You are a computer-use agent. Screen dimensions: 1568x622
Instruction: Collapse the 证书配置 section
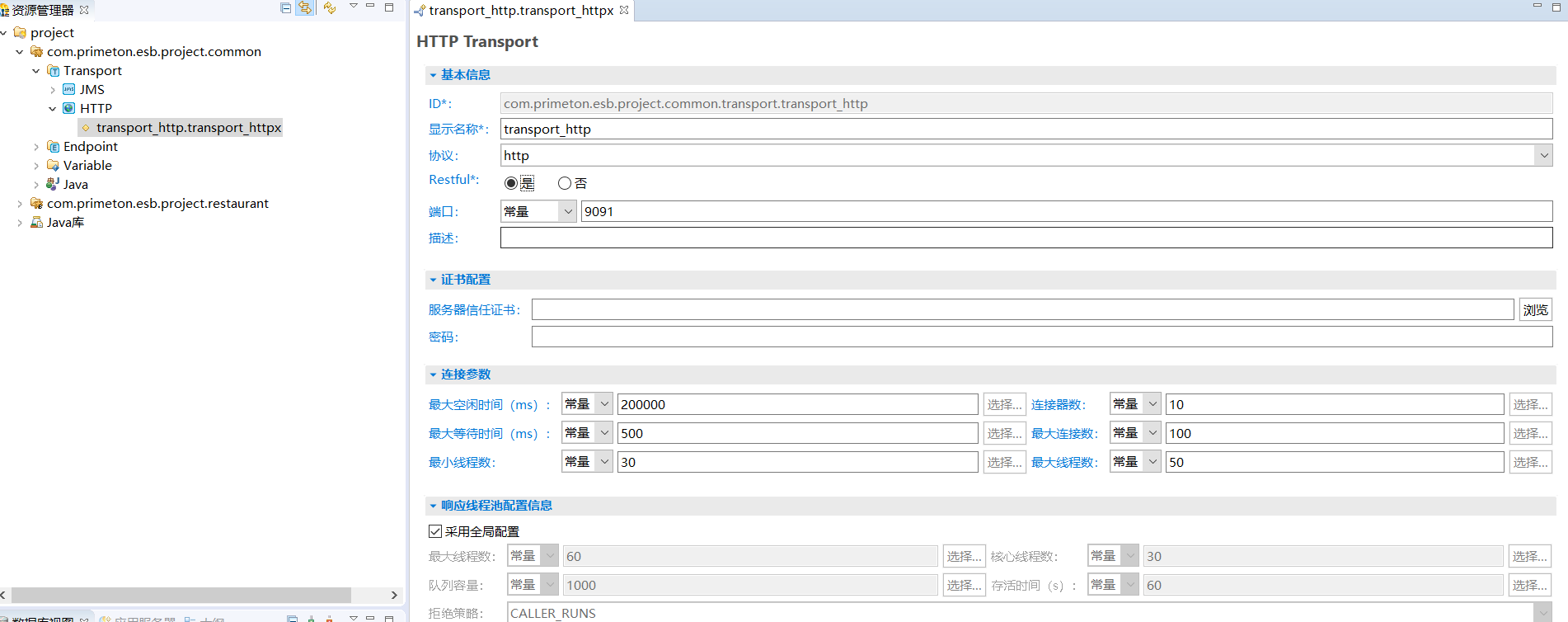[x=433, y=280]
